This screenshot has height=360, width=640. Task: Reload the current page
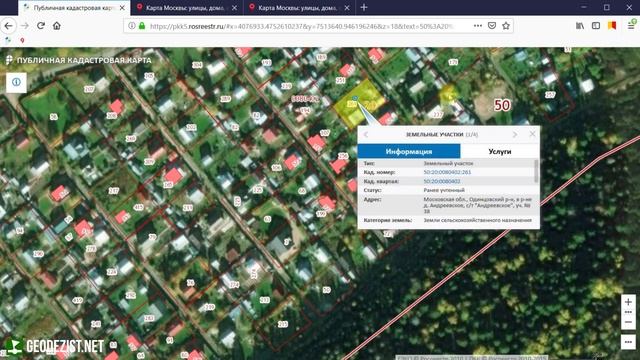(x=41, y=26)
